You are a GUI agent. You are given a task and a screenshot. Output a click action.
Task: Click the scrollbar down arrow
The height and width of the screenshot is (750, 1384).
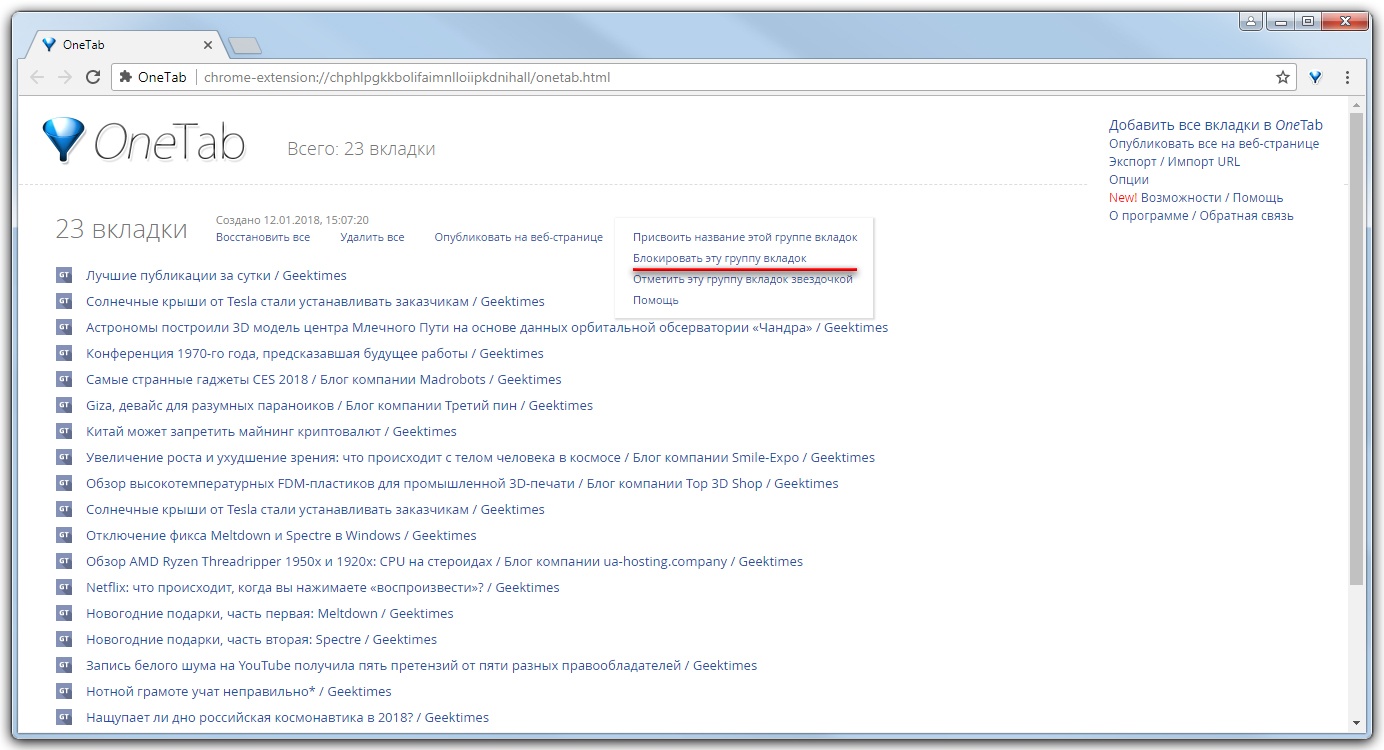point(1356,722)
